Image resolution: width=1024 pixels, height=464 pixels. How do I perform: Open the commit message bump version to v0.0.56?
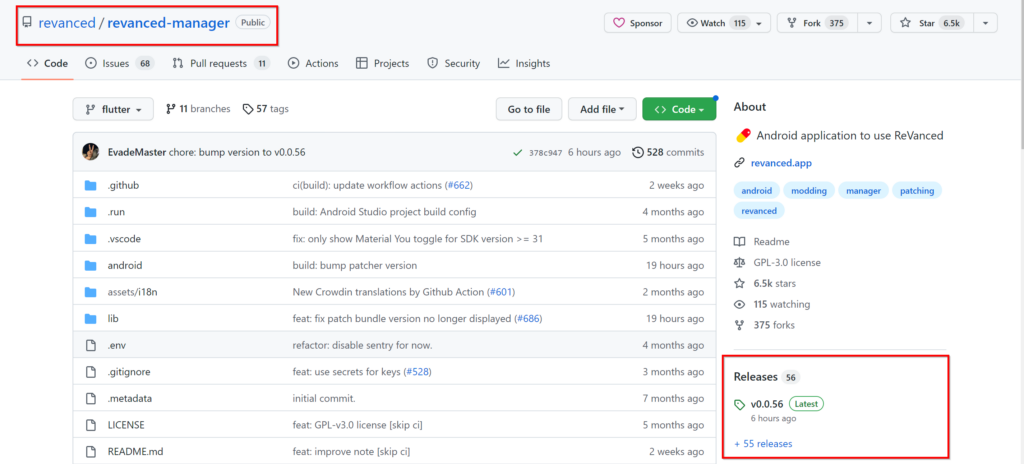tap(237, 152)
